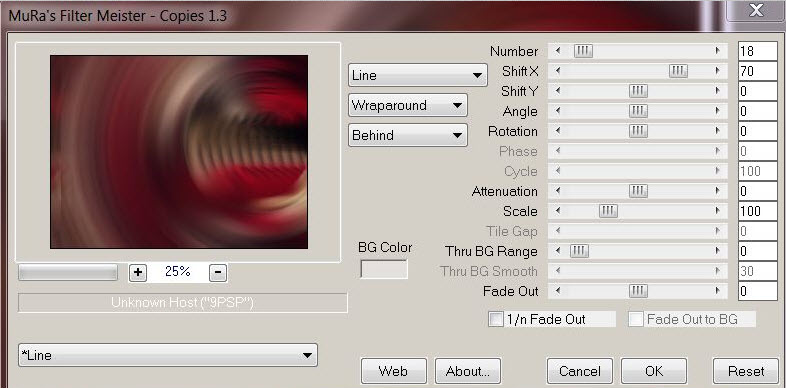This screenshot has width=786, height=388.
Task: Open the Line mode dropdown
Action: [x=417, y=75]
